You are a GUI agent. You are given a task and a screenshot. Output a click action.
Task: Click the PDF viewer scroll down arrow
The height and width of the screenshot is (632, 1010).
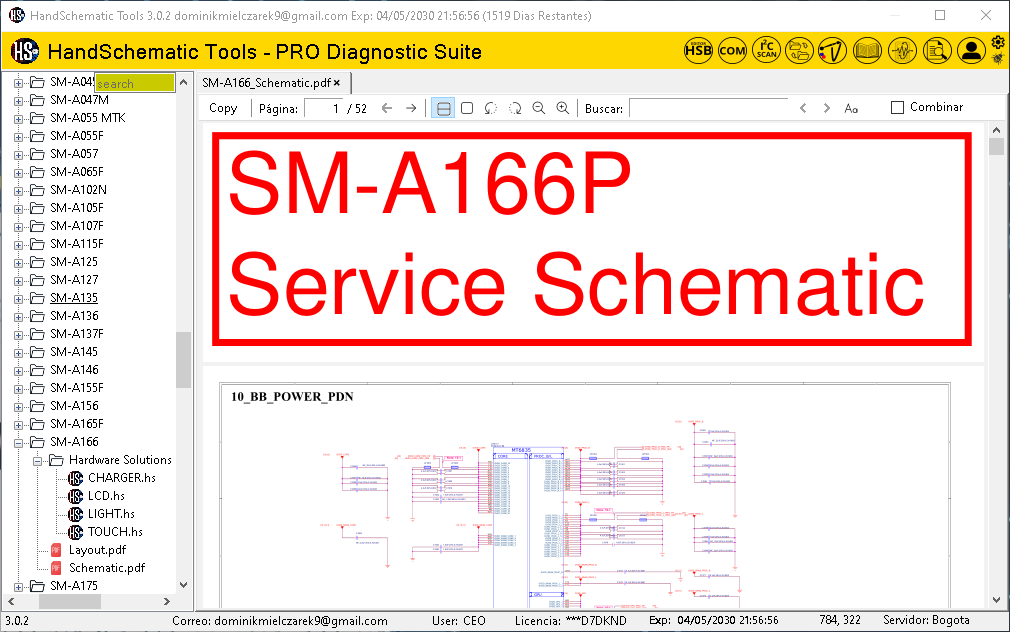(x=996, y=599)
